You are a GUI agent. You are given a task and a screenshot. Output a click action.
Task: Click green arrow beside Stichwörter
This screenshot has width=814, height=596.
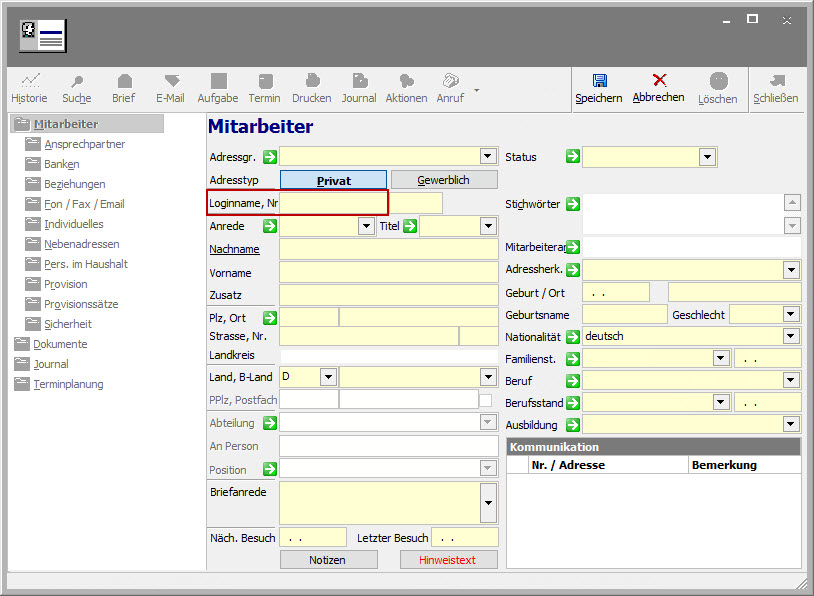(x=572, y=204)
